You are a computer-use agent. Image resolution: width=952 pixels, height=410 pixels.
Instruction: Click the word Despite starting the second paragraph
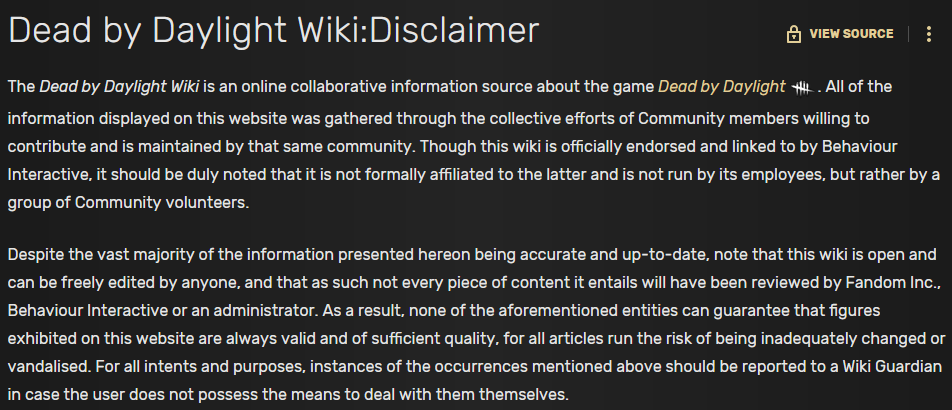pyautogui.click(x=36, y=255)
